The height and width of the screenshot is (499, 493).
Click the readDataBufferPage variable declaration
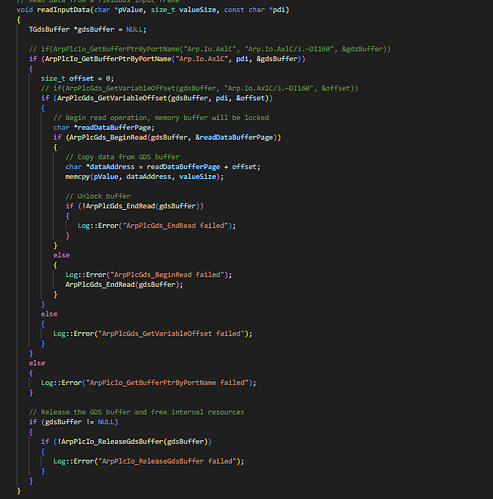tap(104, 128)
